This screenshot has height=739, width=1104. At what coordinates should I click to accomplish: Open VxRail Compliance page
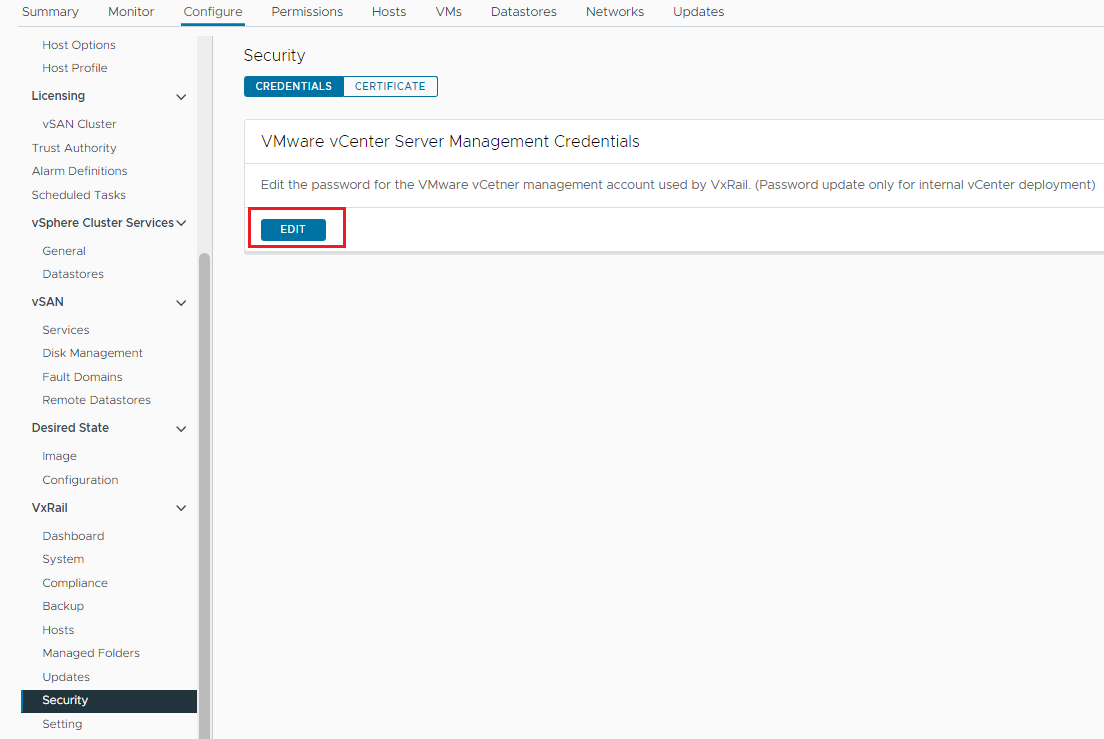(75, 583)
